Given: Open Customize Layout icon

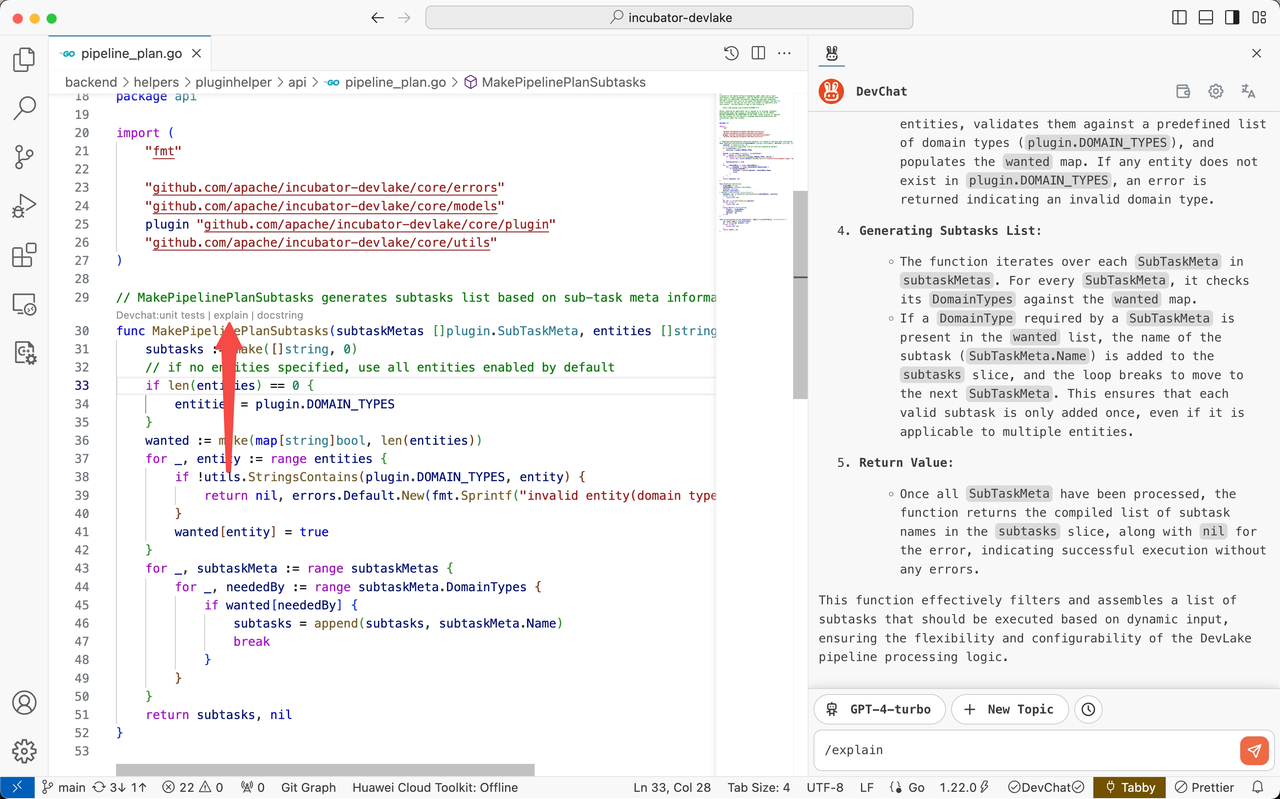Looking at the screenshot, I should pyautogui.click(x=1259, y=18).
